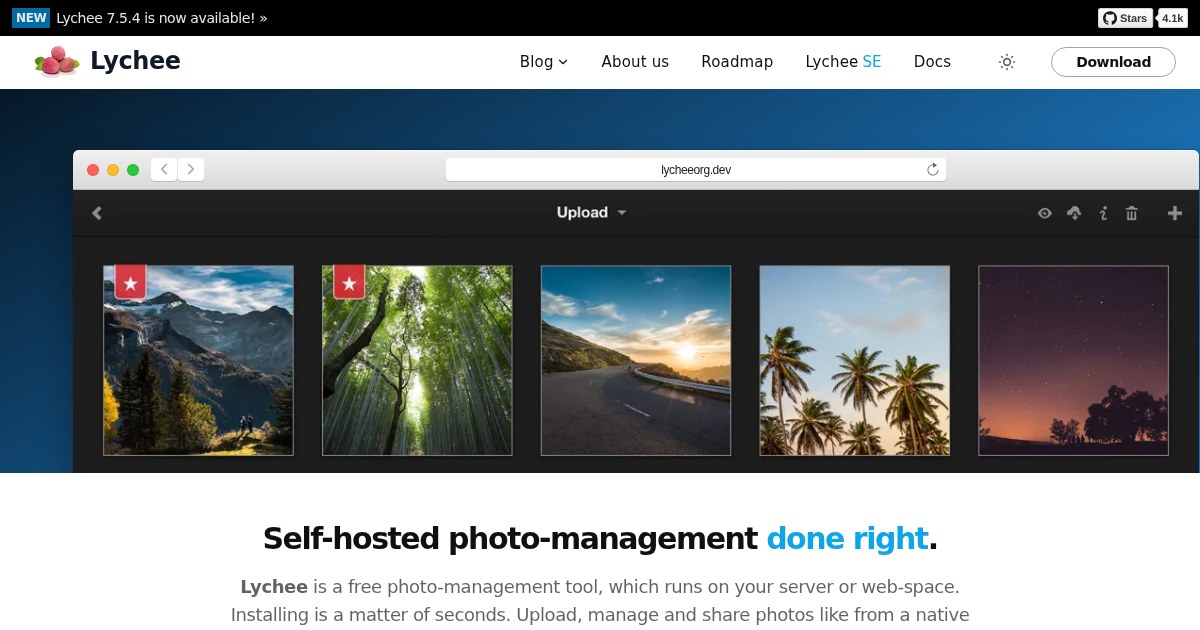Show album info with the i icon
The height and width of the screenshot is (630, 1200).
tap(1103, 213)
